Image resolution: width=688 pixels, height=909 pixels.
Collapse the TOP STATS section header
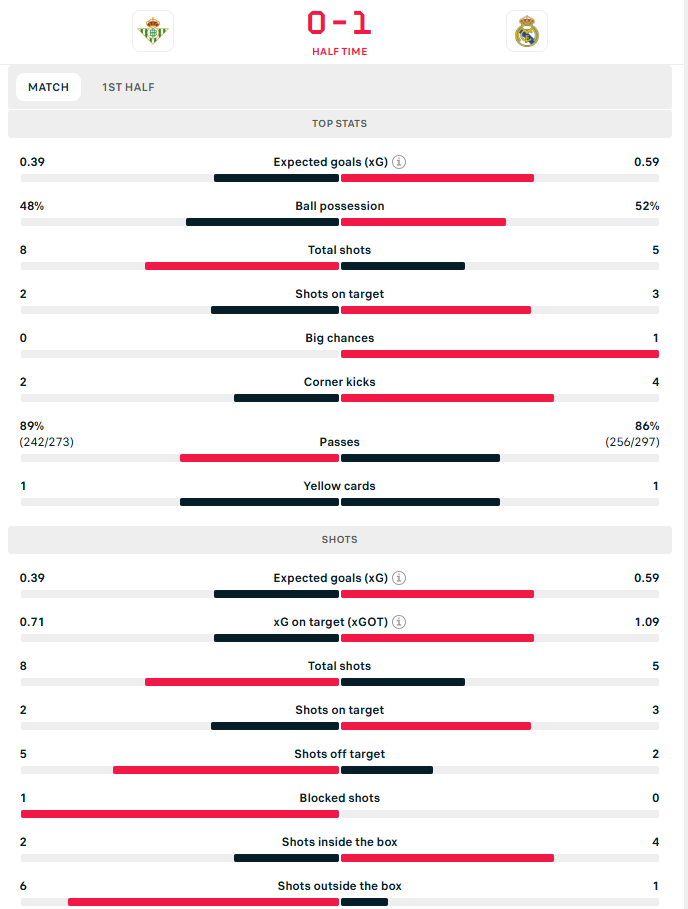[x=340, y=124]
